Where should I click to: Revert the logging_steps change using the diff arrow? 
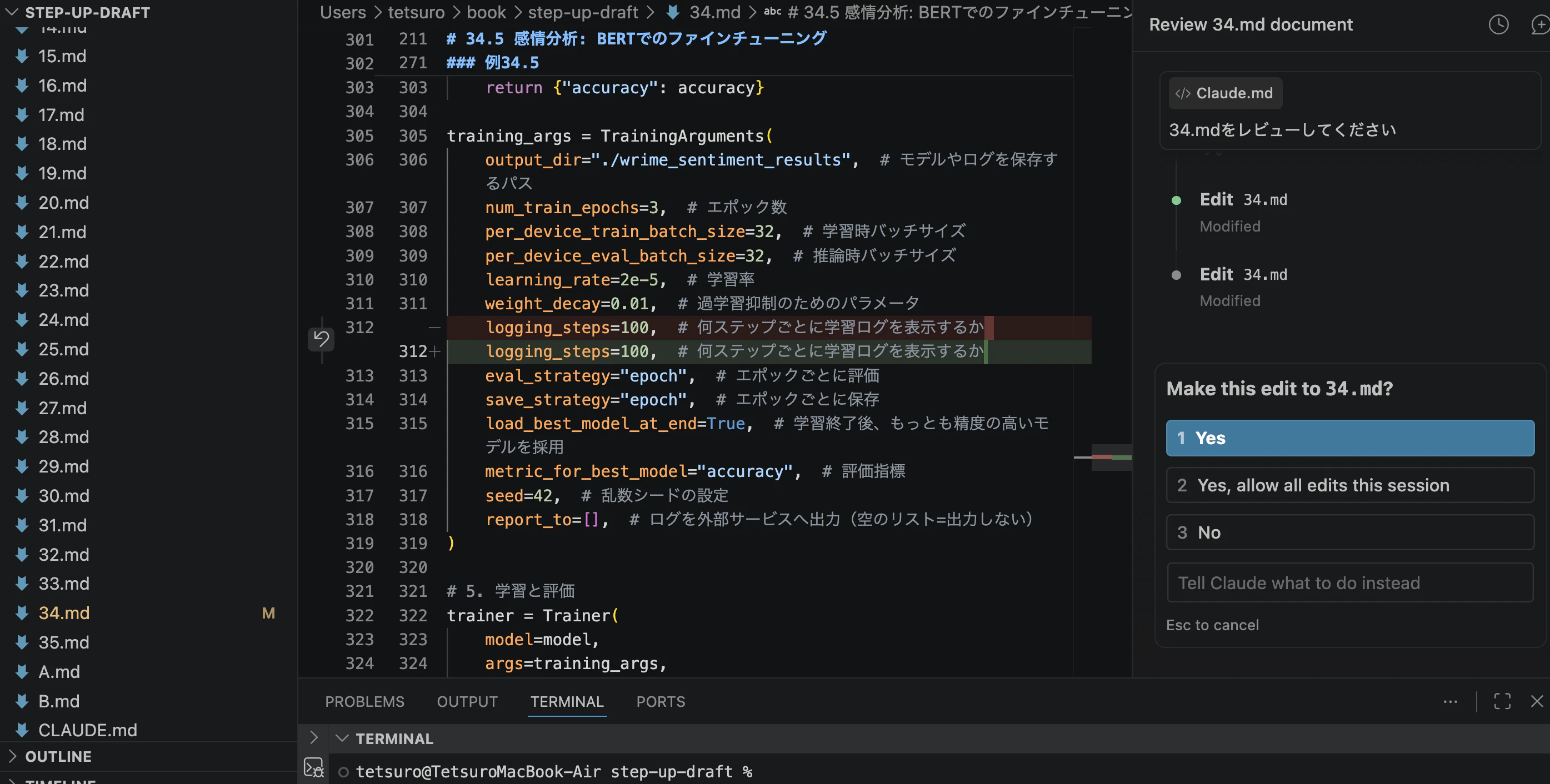321,339
